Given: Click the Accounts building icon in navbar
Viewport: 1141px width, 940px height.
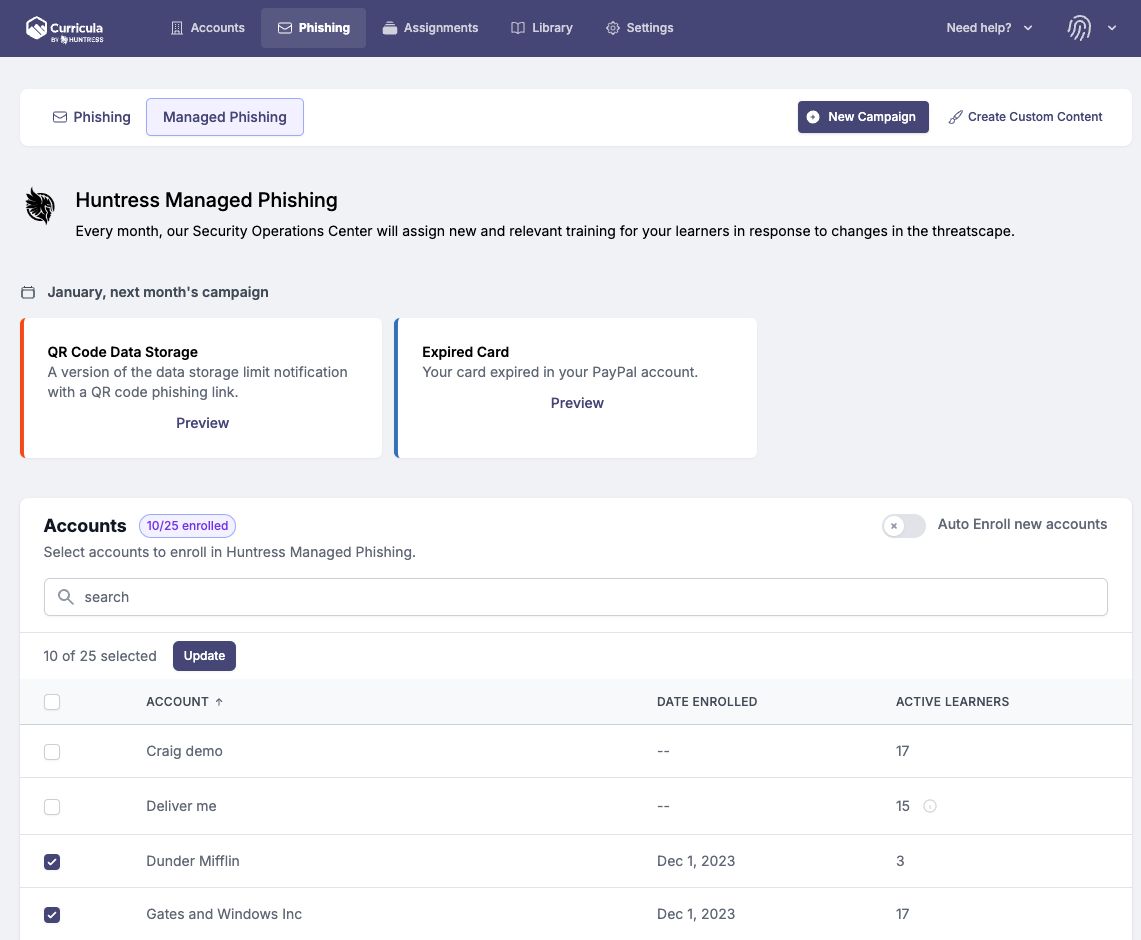Looking at the screenshot, I should tap(177, 28).
